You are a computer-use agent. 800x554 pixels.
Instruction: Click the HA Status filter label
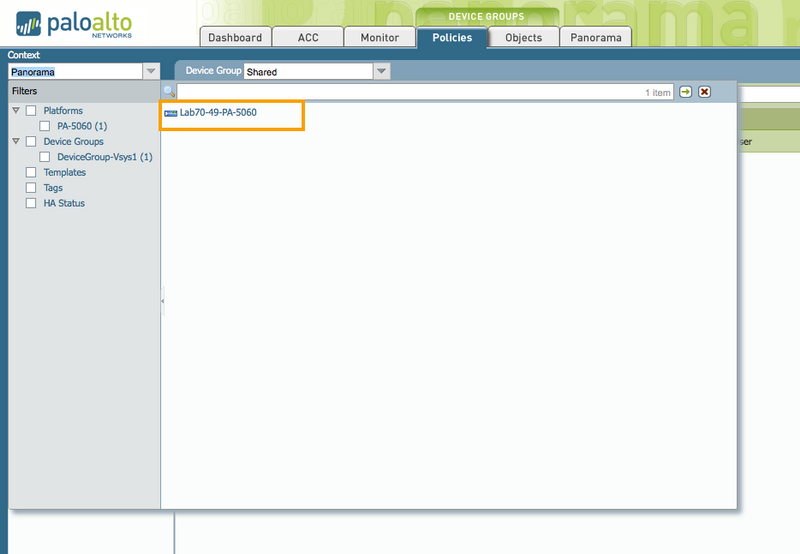point(64,203)
